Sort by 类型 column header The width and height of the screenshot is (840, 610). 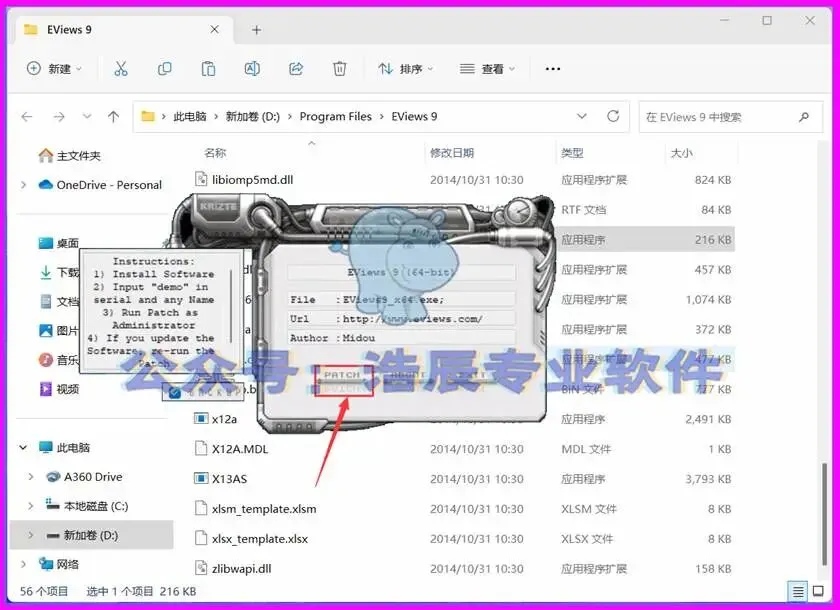[572, 153]
